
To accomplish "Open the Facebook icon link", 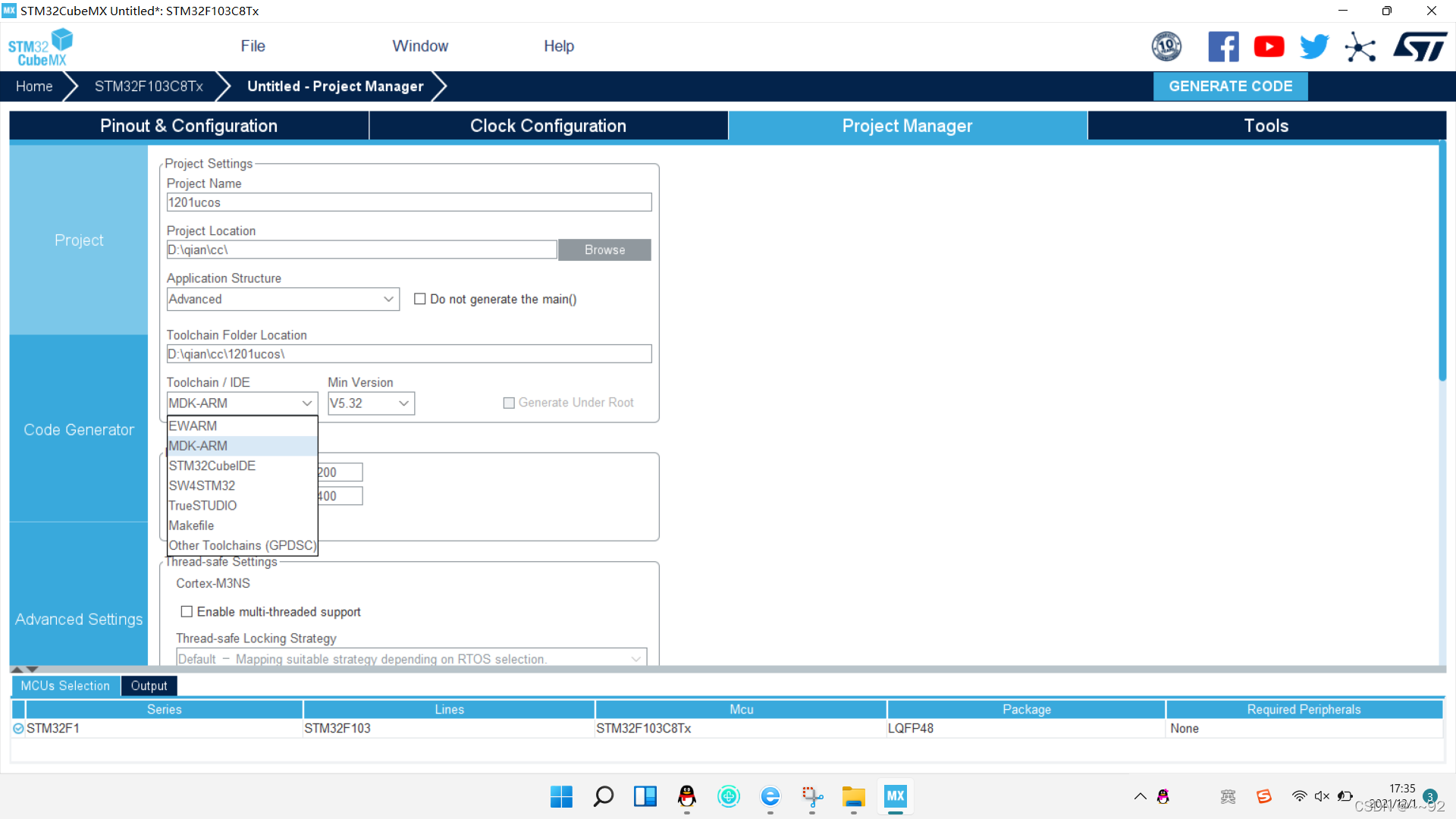I will pyautogui.click(x=1223, y=47).
